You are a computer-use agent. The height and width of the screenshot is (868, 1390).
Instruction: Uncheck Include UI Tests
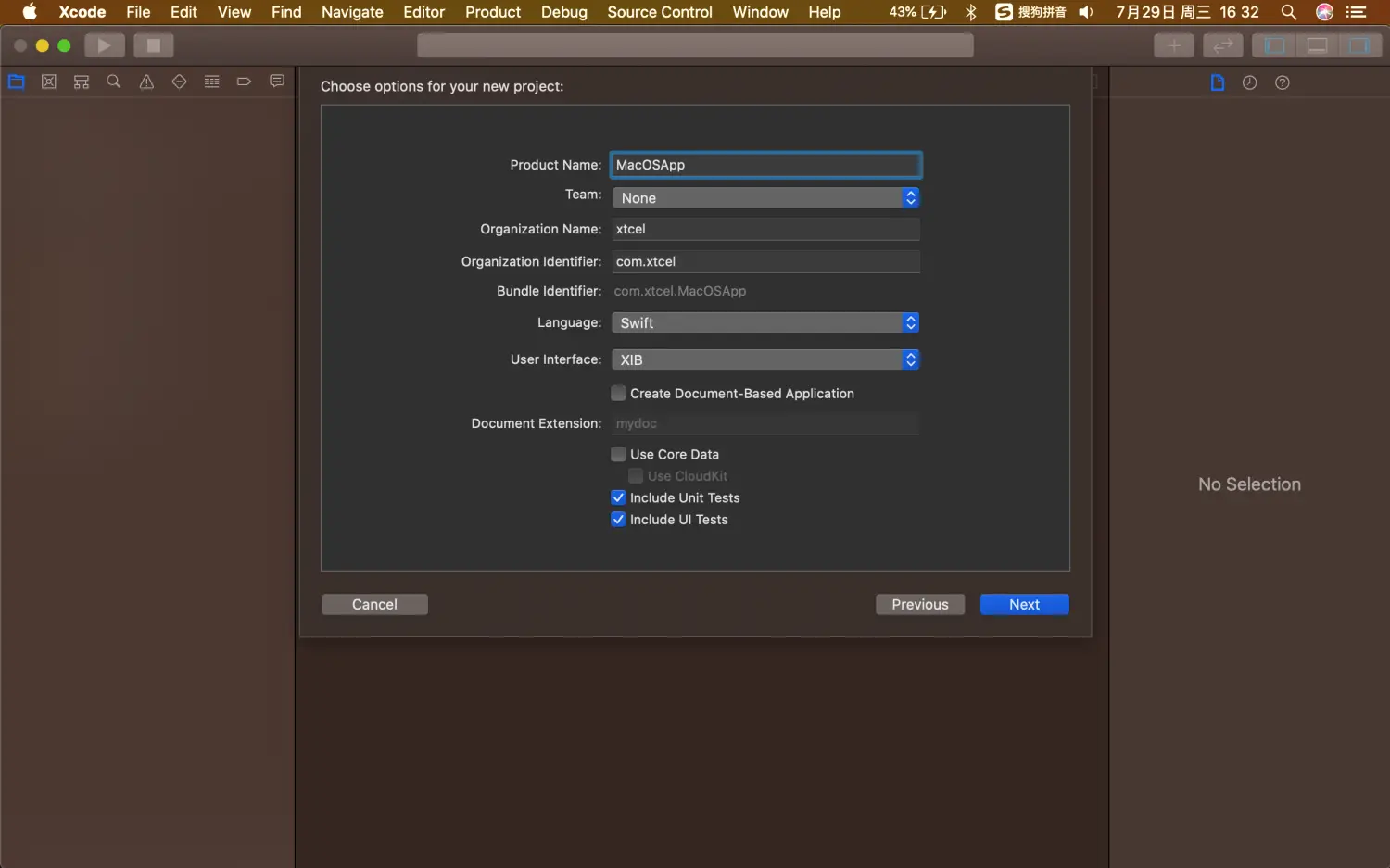618,520
